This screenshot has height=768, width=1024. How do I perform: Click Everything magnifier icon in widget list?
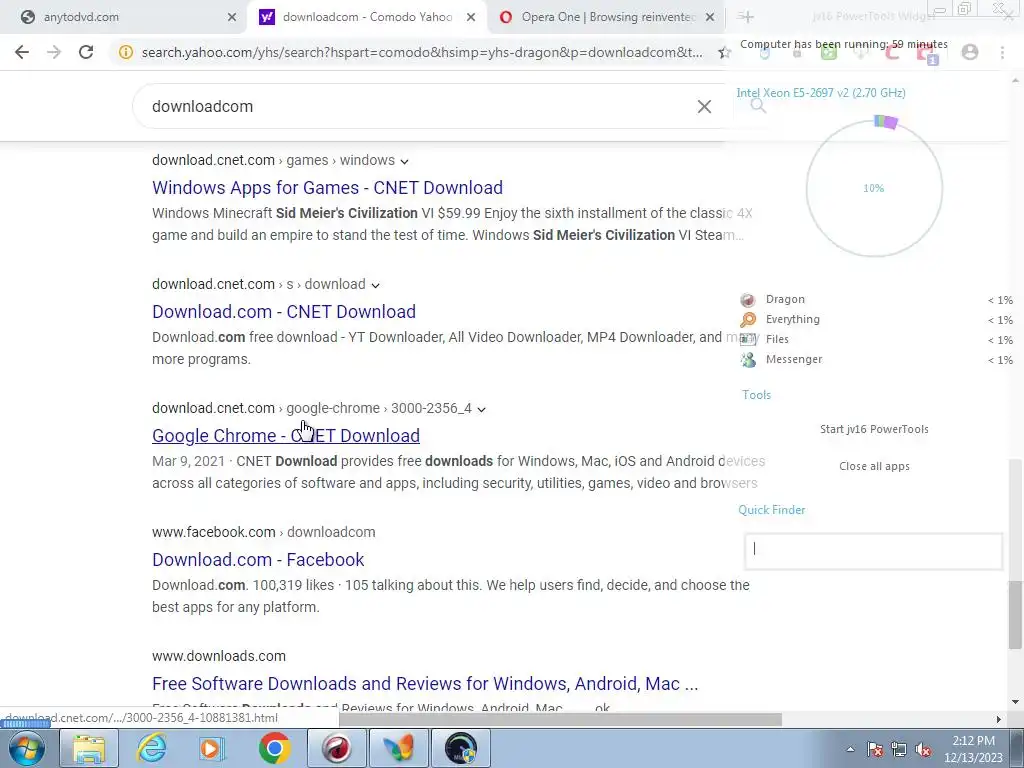pos(748,319)
